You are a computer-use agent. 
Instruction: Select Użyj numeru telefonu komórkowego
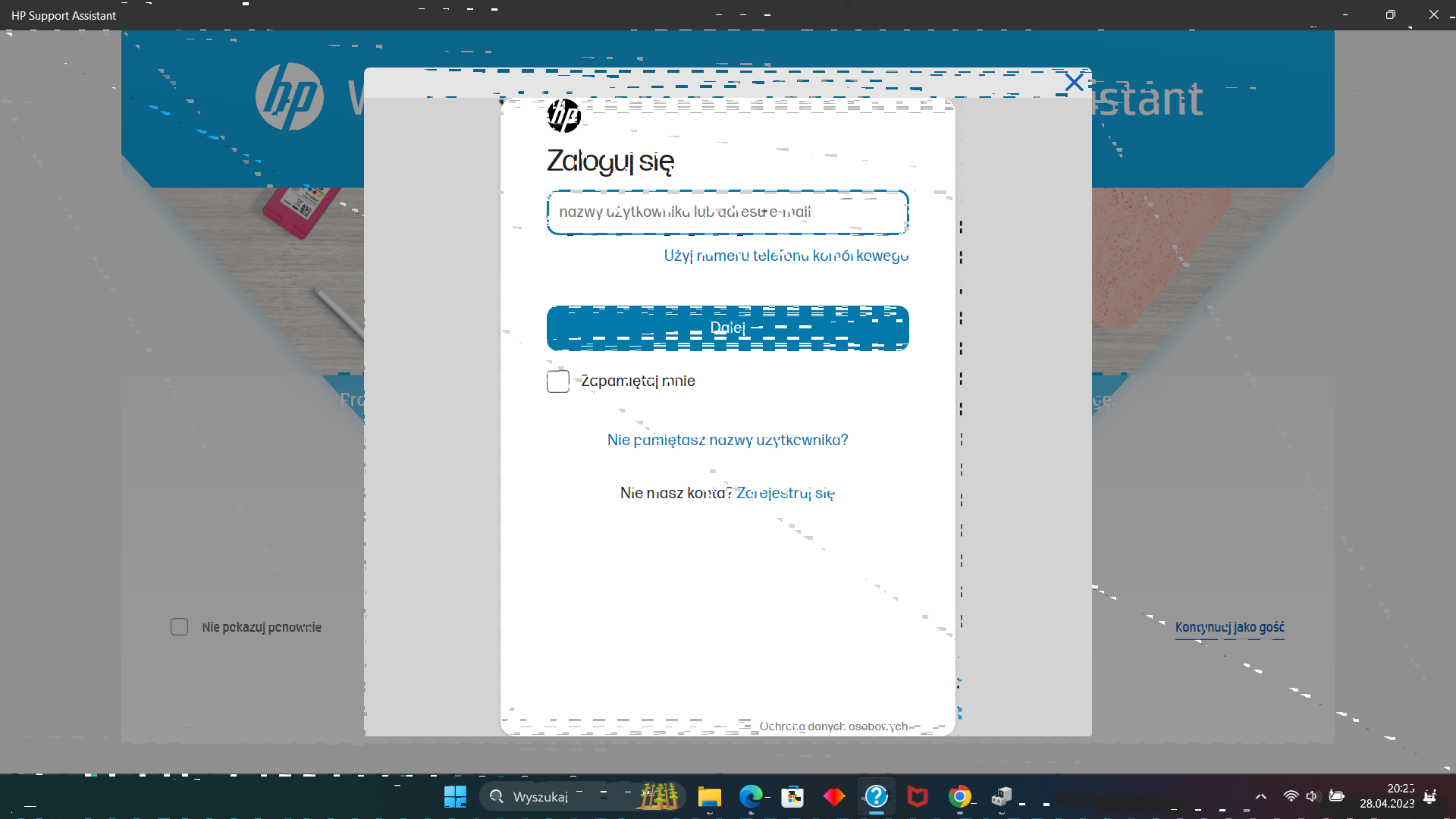[786, 256]
